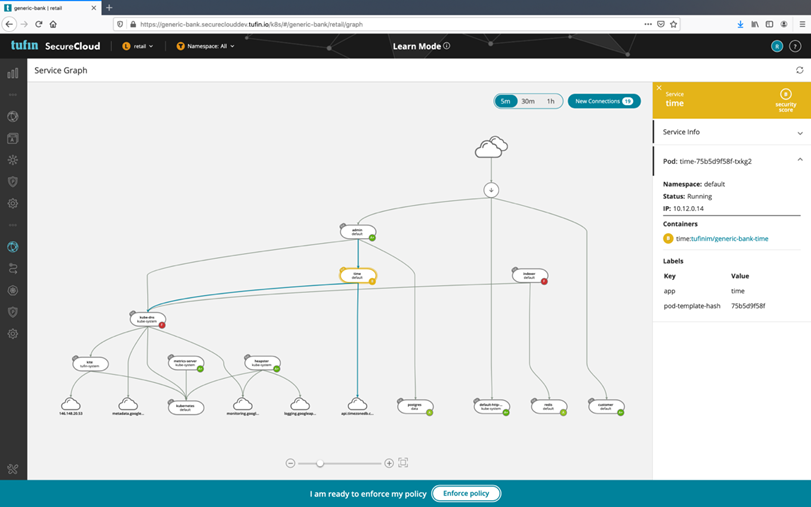Click the pod-template-hash label key
811x507 pixels.
692,306
